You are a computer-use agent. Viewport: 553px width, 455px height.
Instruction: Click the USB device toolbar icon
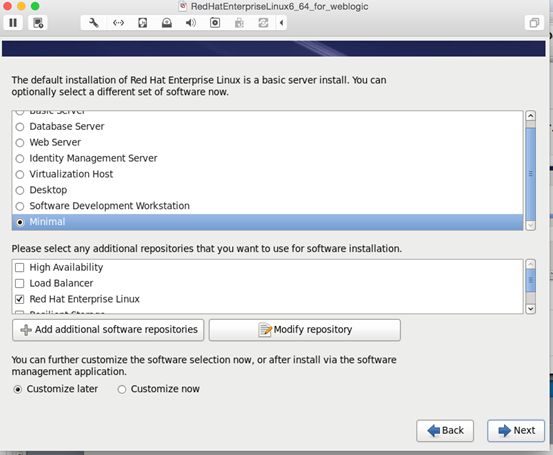tap(239, 23)
